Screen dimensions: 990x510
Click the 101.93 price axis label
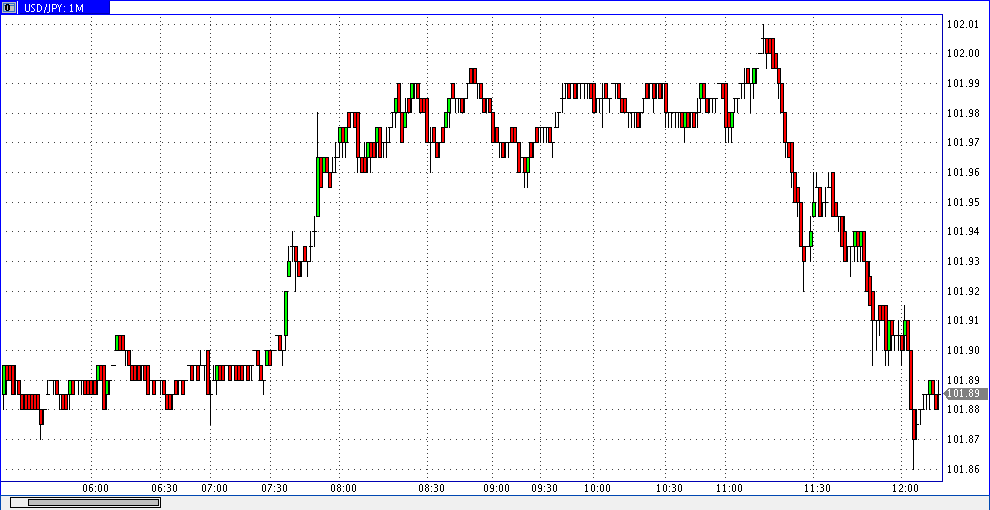(963, 261)
